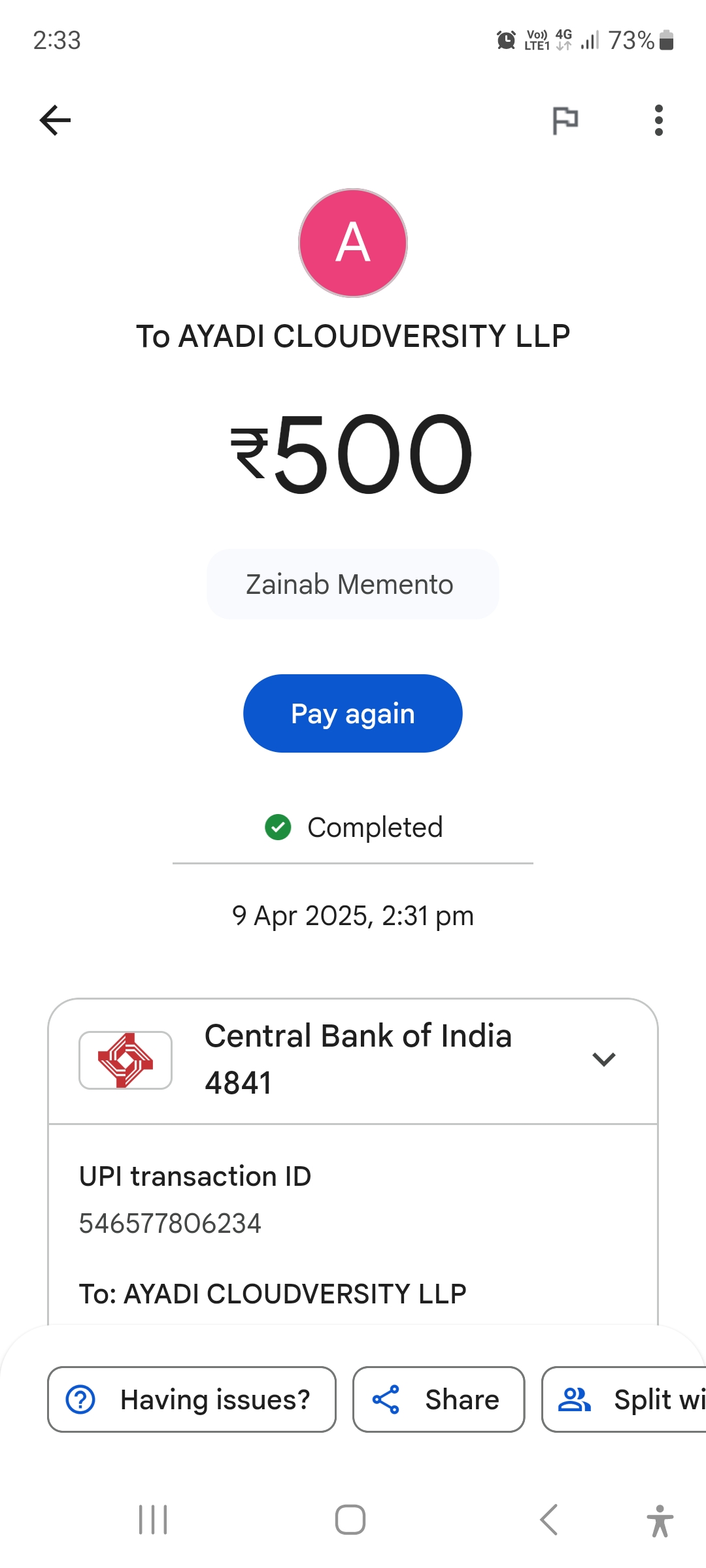Tap the green Completed checkmark icon
The image size is (706, 1568).
pos(278,827)
